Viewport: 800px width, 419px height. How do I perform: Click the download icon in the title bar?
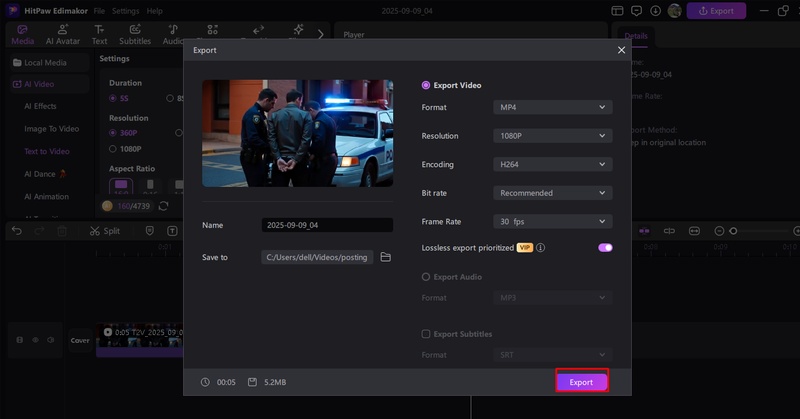tap(656, 11)
